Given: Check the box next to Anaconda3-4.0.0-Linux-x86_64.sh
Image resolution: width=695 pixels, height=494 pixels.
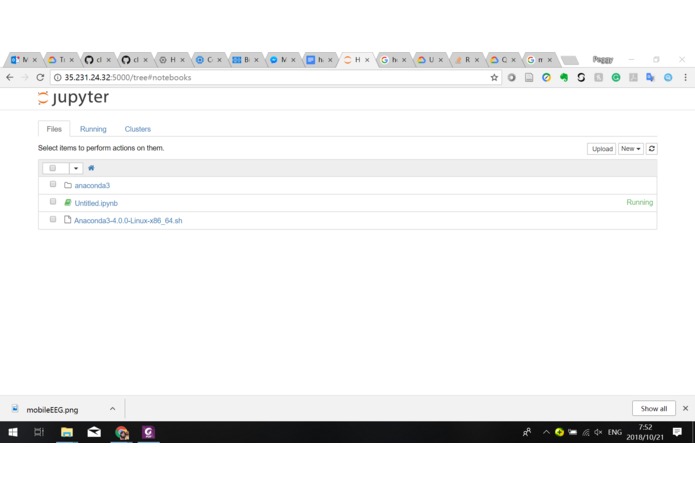Looking at the screenshot, I should 53,219.
